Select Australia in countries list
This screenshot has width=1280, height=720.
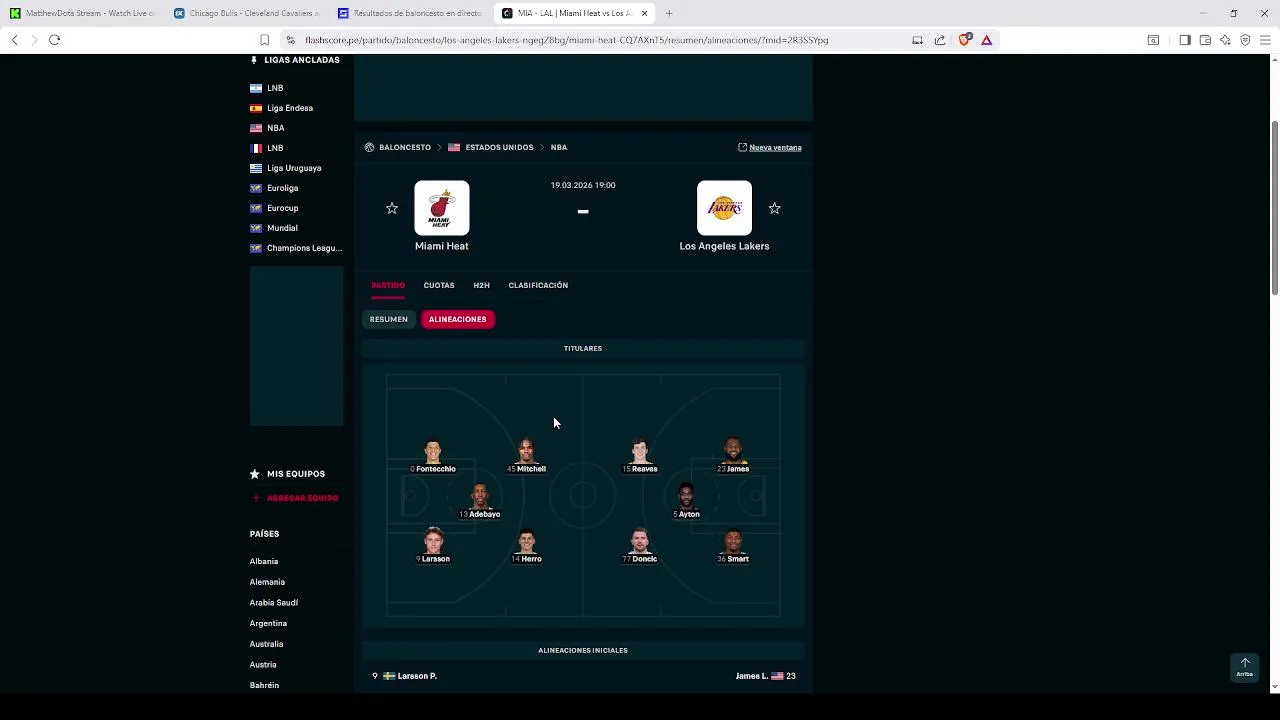click(266, 644)
